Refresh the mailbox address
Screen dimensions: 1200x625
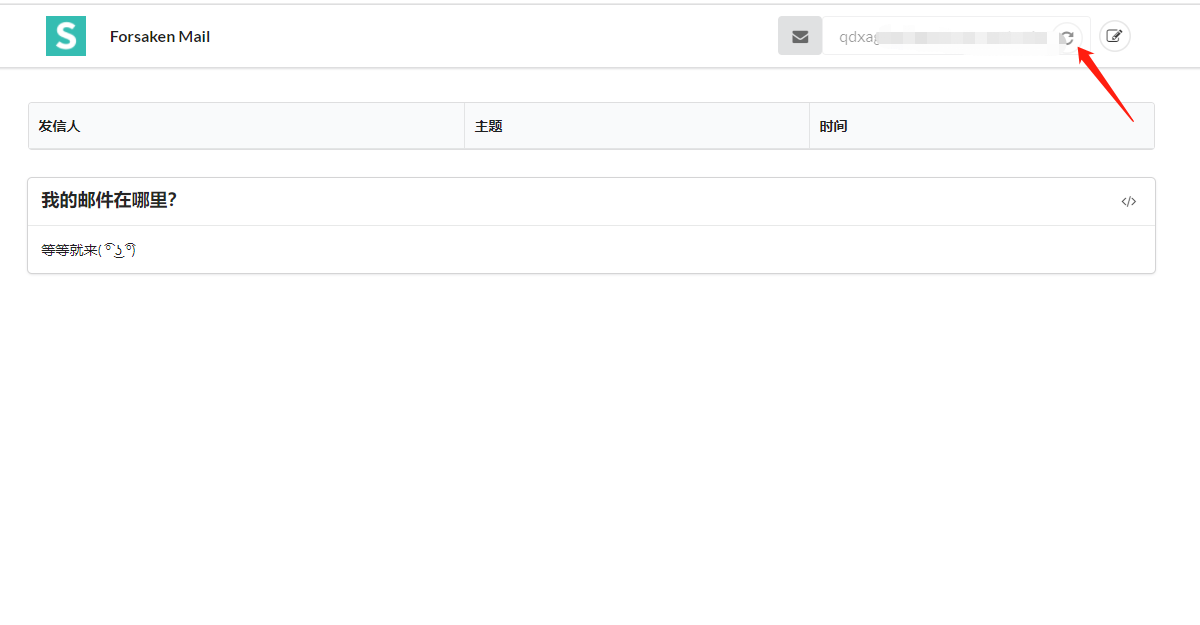1067,37
